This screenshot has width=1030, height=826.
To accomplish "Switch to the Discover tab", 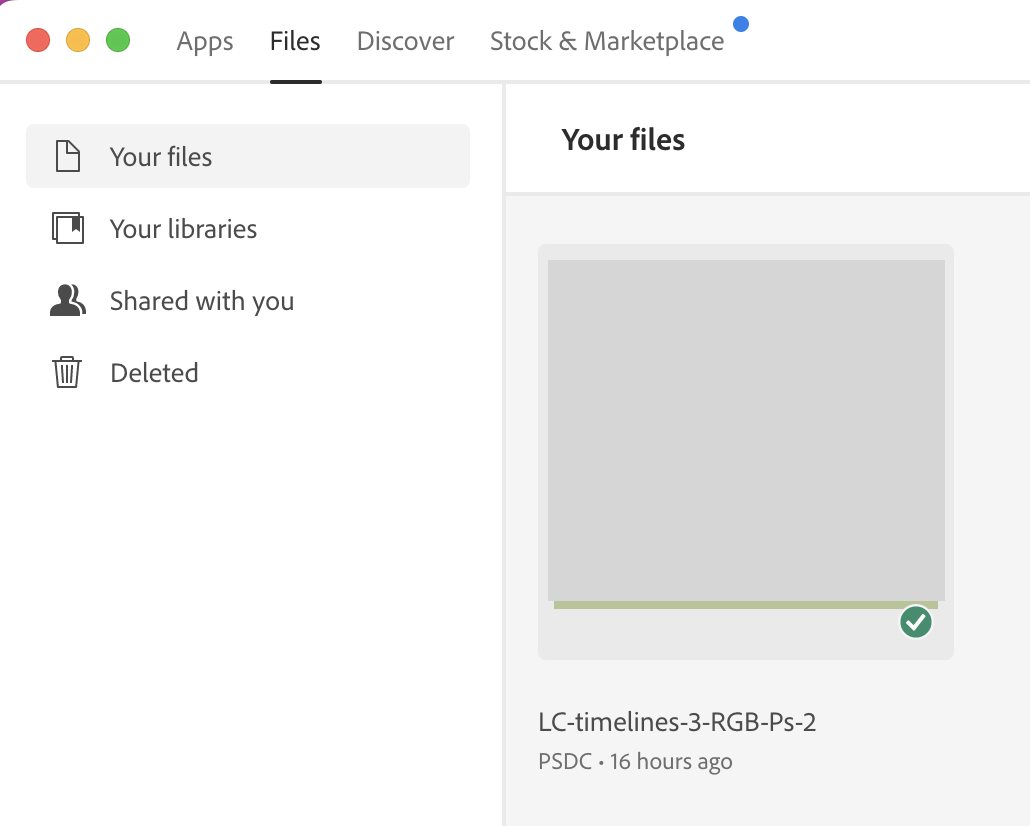I will [x=405, y=41].
